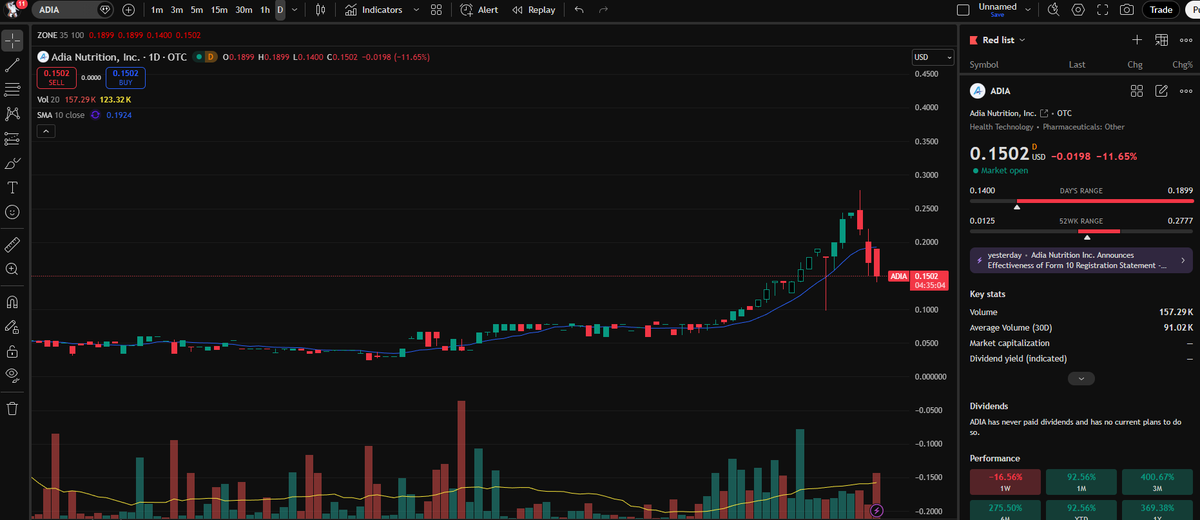Open the Indicators dialog
Screen dimensions: 1200x520
(x=374, y=10)
